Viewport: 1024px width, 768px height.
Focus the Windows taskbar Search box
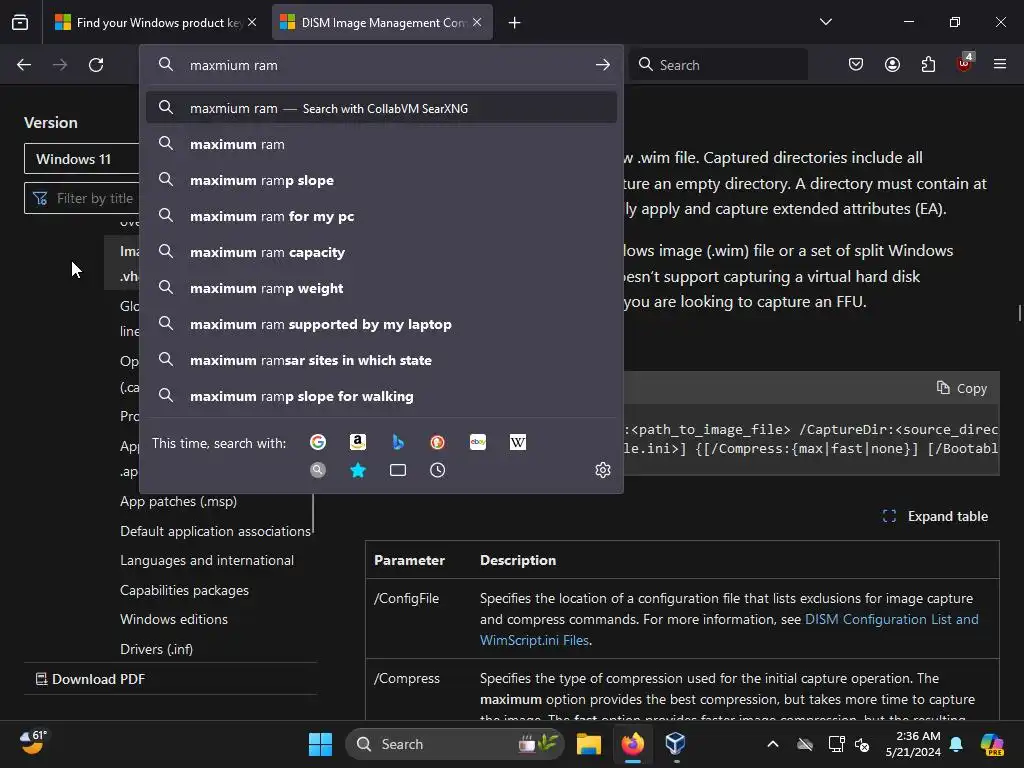pyautogui.click(x=454, y=744)
